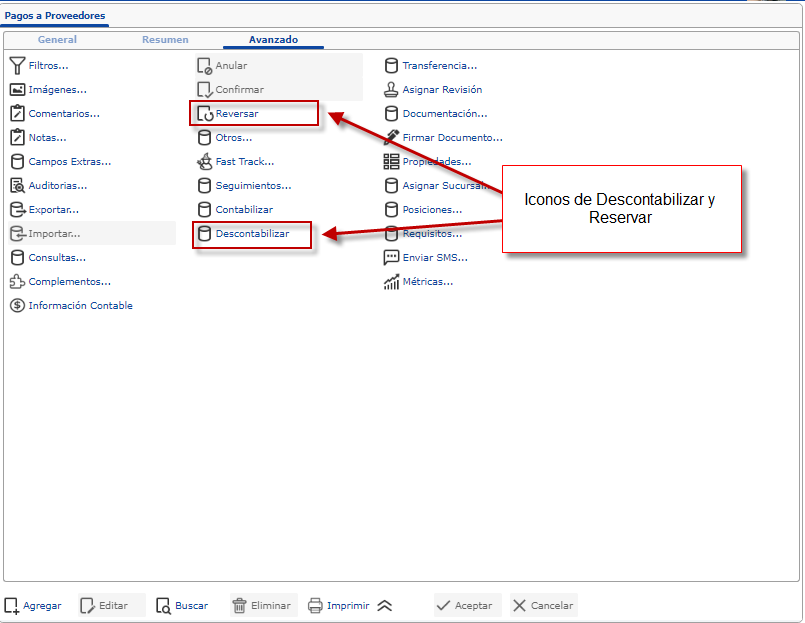This screenshot has height=623, width=805.
Task: Click the funnel icon next to Filtros
Action: click(x=17, y=66)
